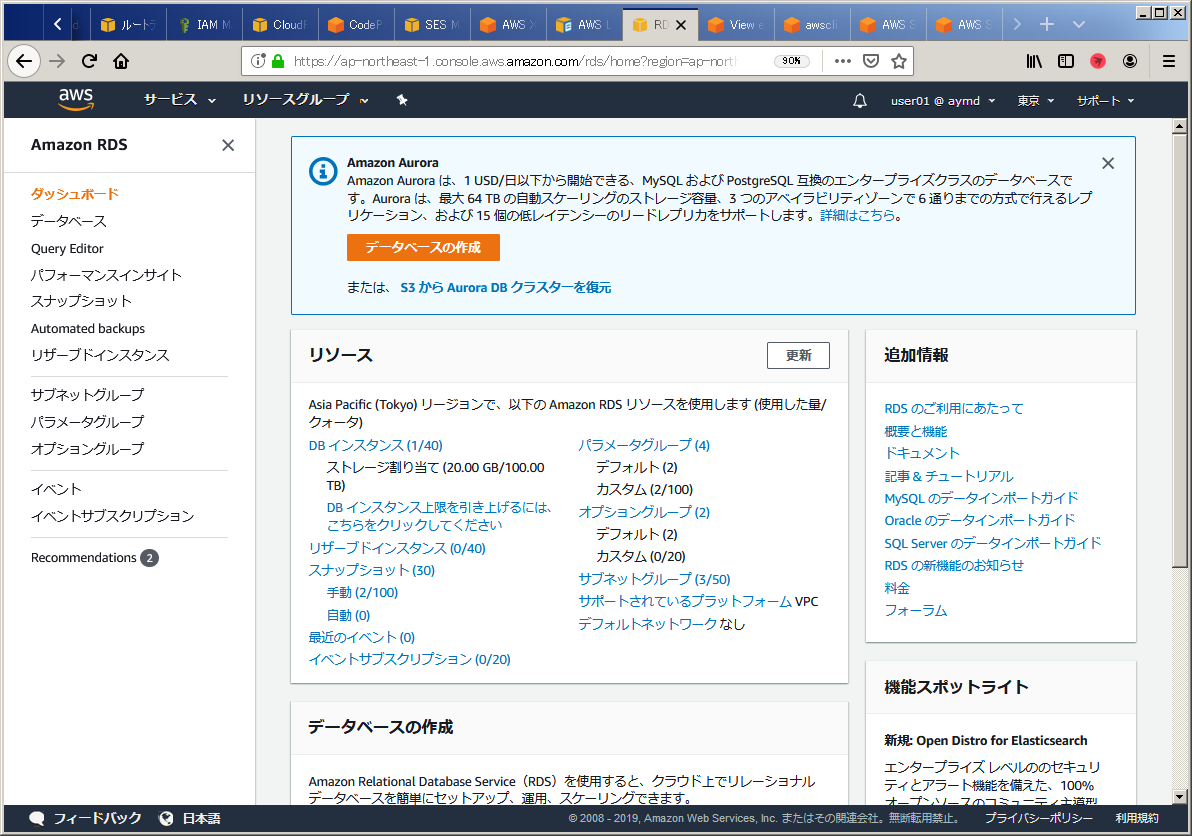The image size is (1192, 836).
Task: Click the 90% zoom level indicator
Action: 791,61
